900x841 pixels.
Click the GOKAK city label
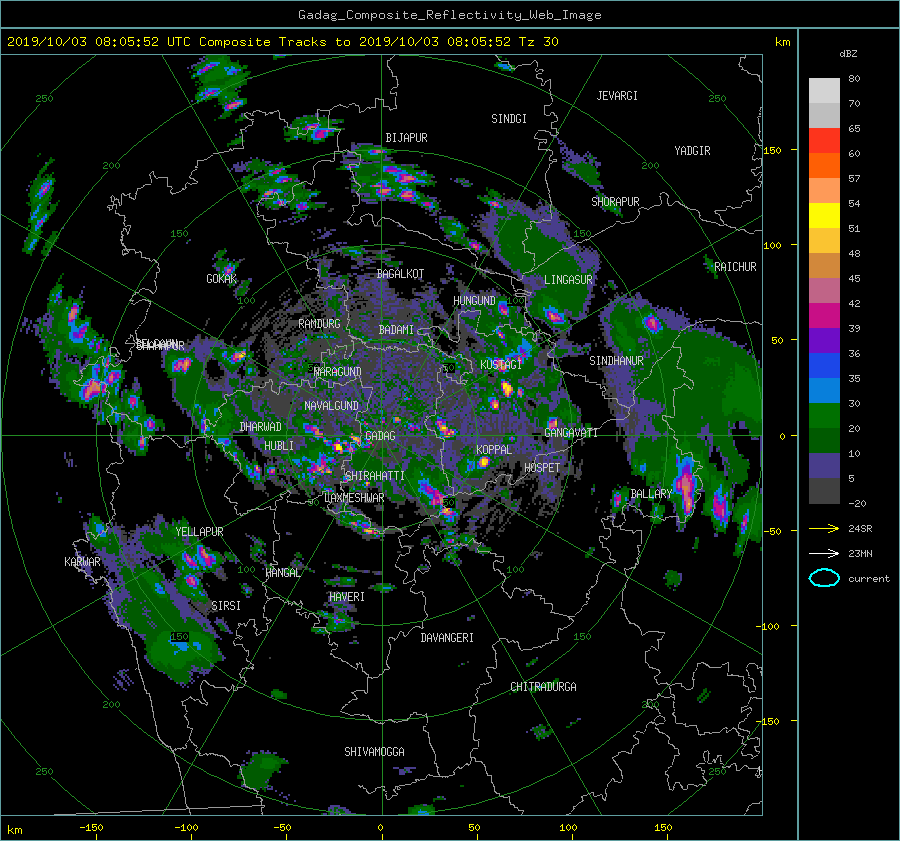pos(222,279)
